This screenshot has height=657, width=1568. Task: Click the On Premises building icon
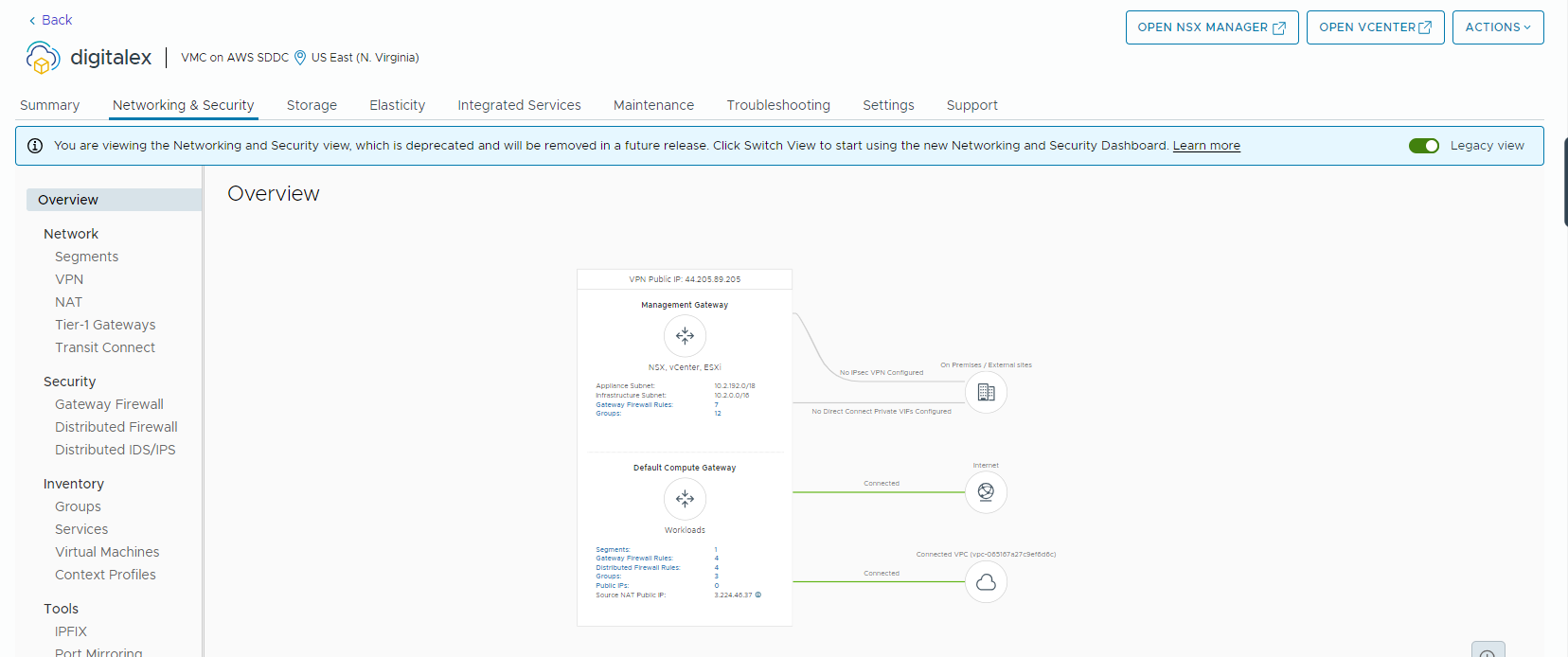(x=986, y=392)
